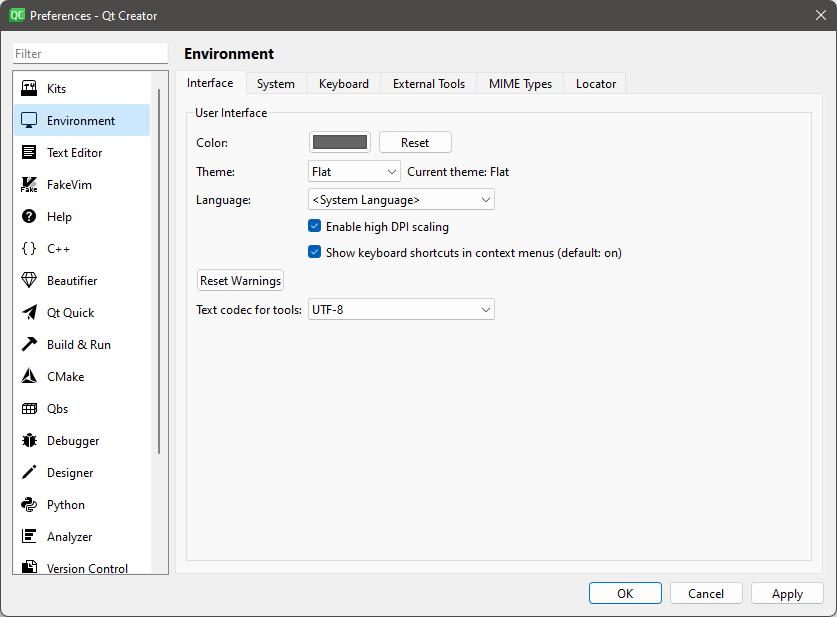Select the Version Control icon

click(29, 567)
